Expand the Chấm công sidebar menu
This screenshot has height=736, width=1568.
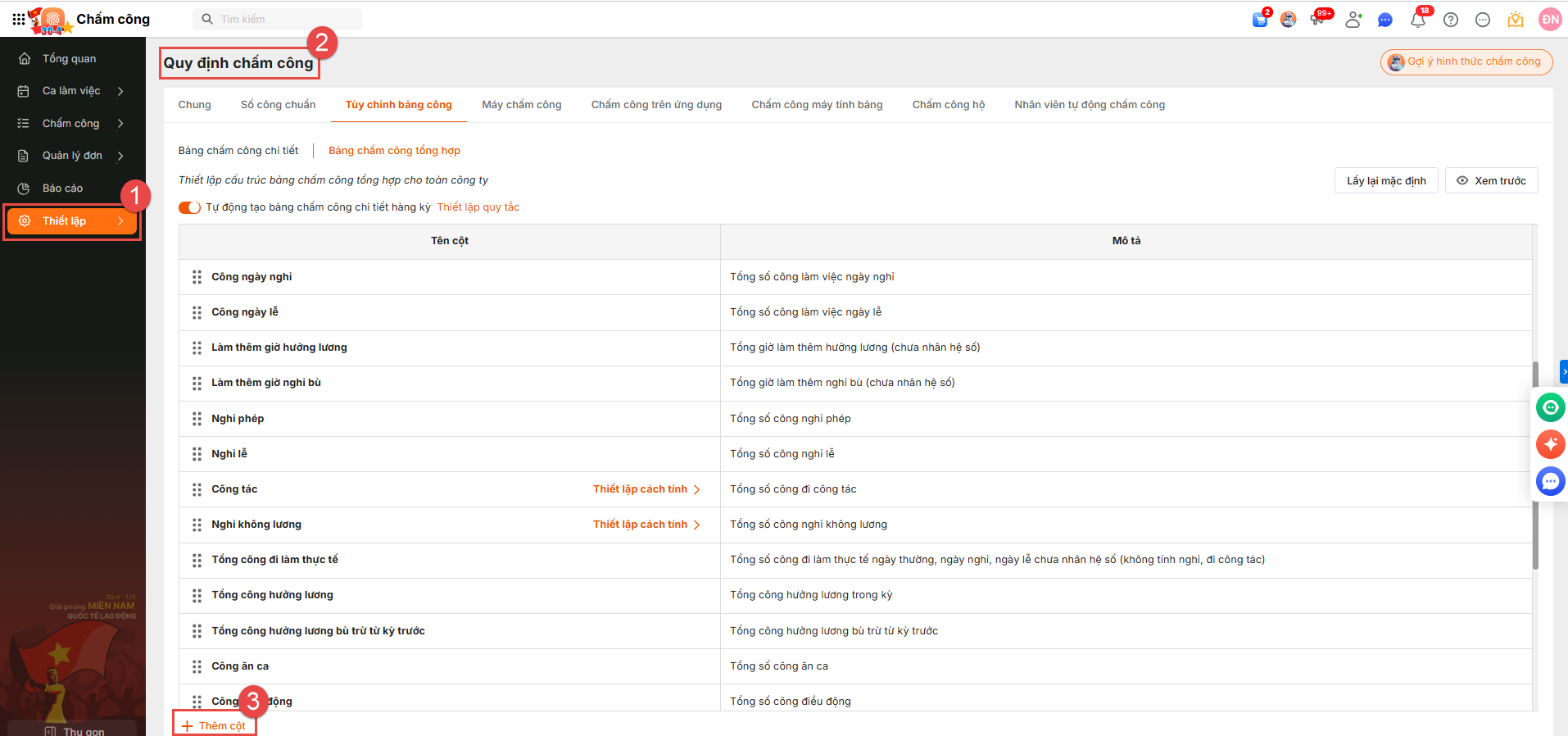71,123
